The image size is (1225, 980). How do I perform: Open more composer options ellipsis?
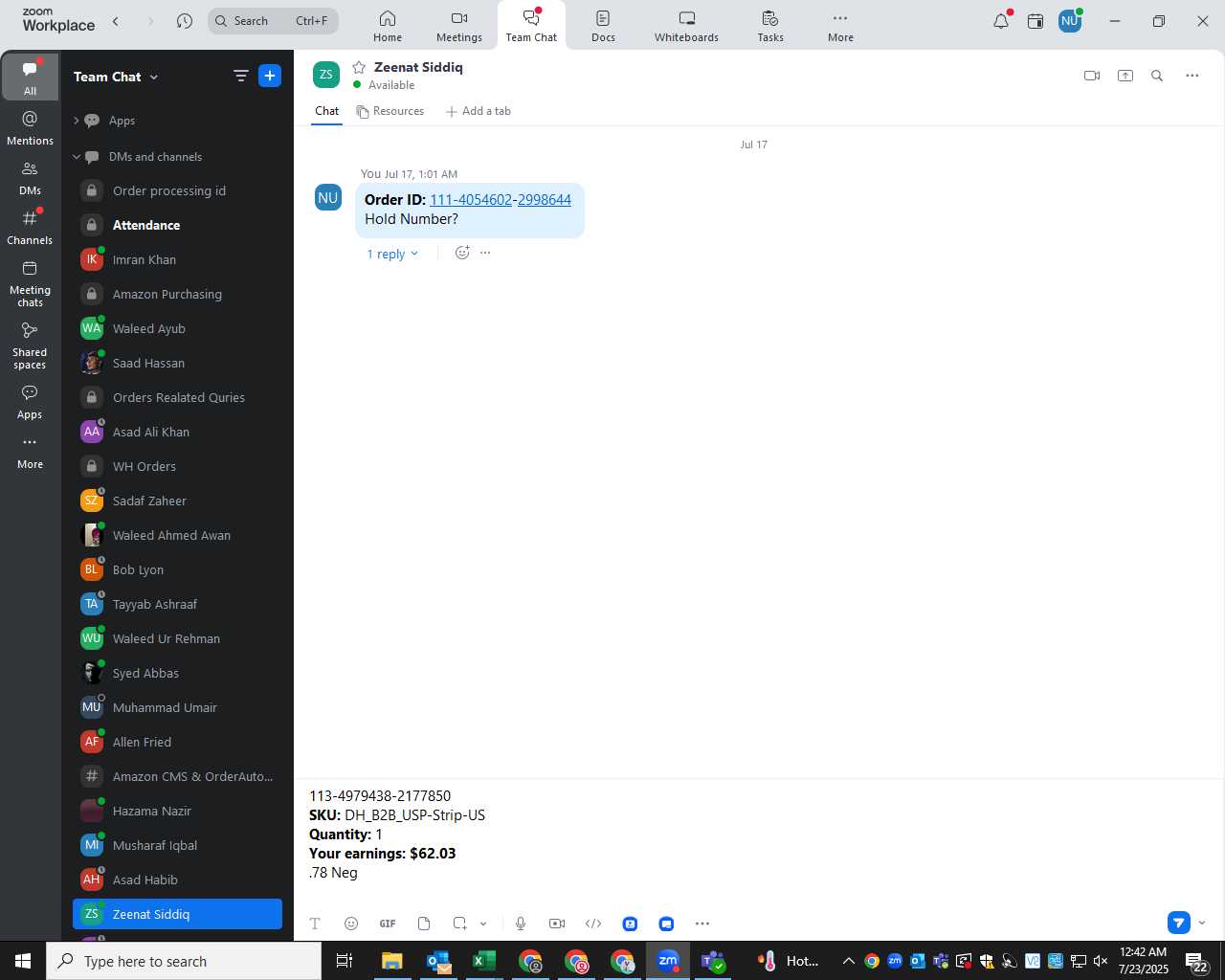tap(702, 924)
